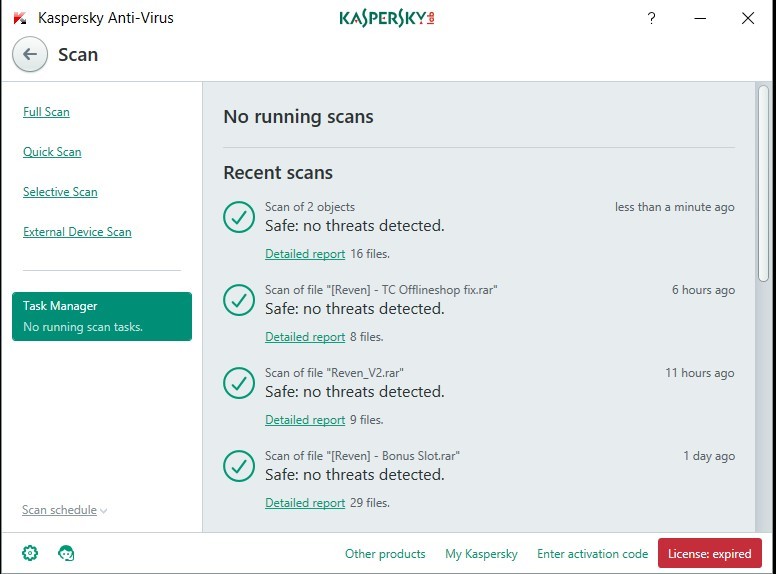This screenshot has width=776, height=574.
Task: Click the Kaspersky logo in the title bar
Action: [387, 18]
